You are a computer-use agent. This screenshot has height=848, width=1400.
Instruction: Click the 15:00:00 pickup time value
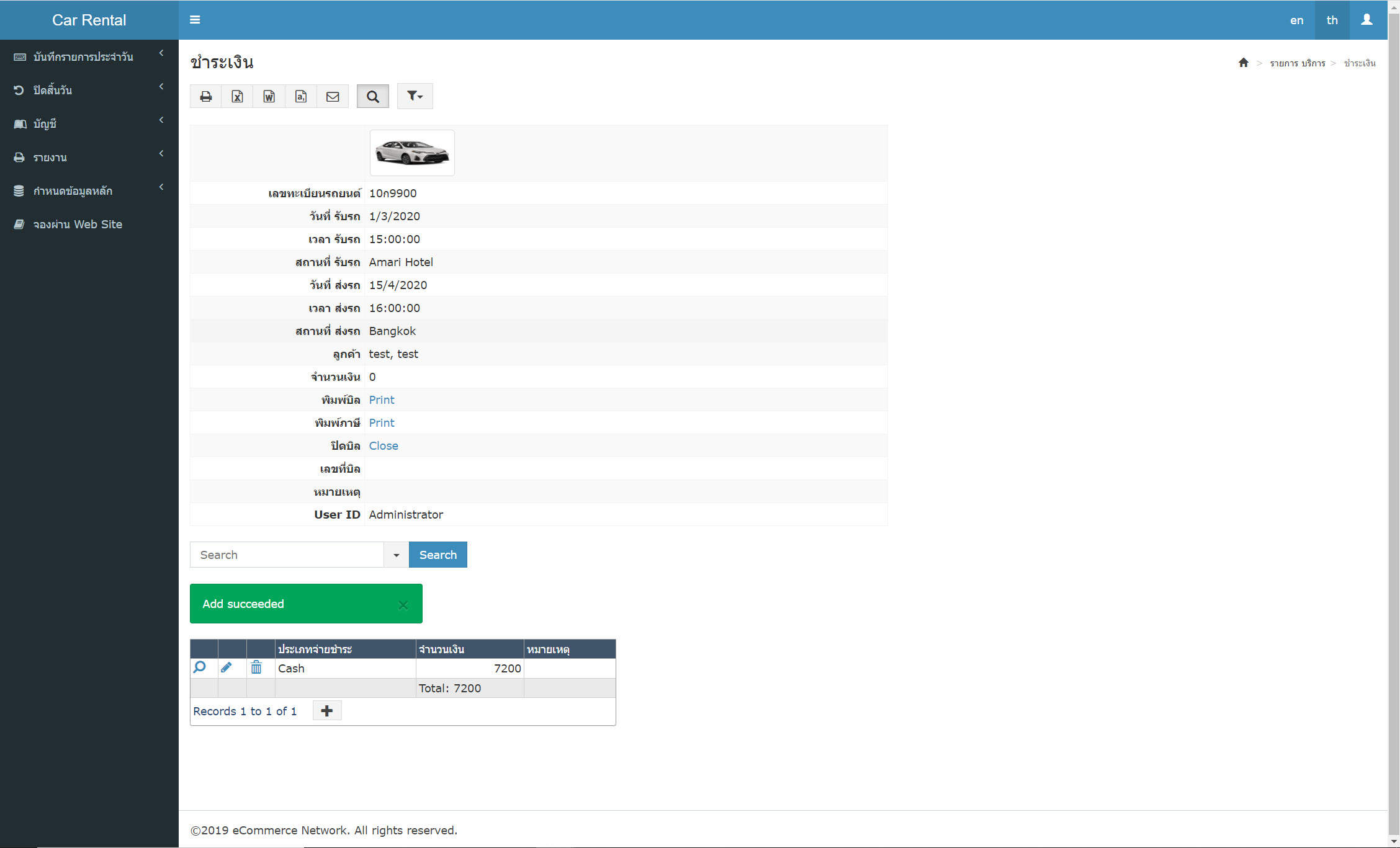[x=395, y=239]
